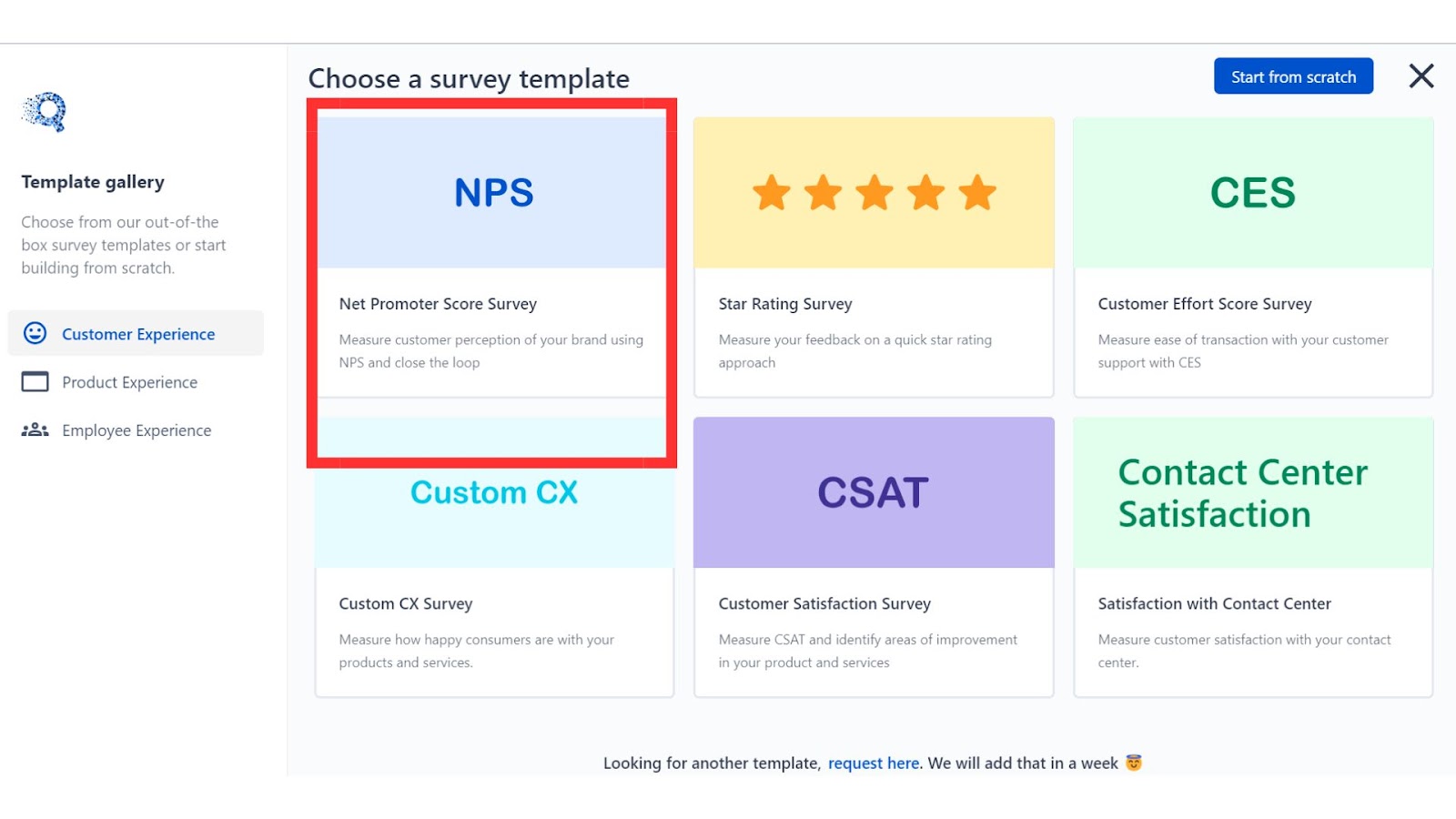Open the Product Experience category
1456x819 pixels.
tap(129, 382)
